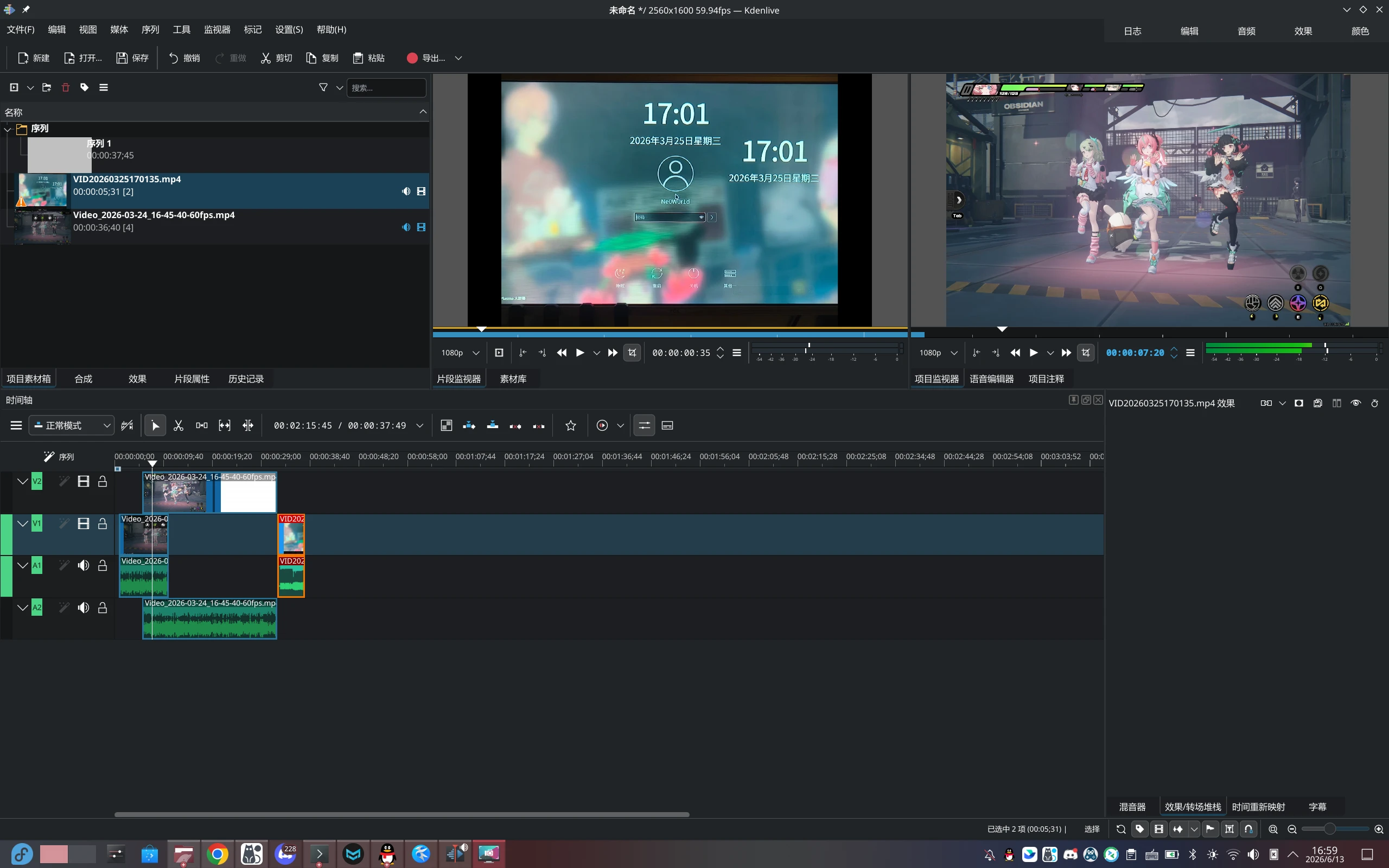Click the mix clips icon in timeline toolbar
This screenshot has width=1389, height=868.
pyautogui.click(x=446, y=425)
